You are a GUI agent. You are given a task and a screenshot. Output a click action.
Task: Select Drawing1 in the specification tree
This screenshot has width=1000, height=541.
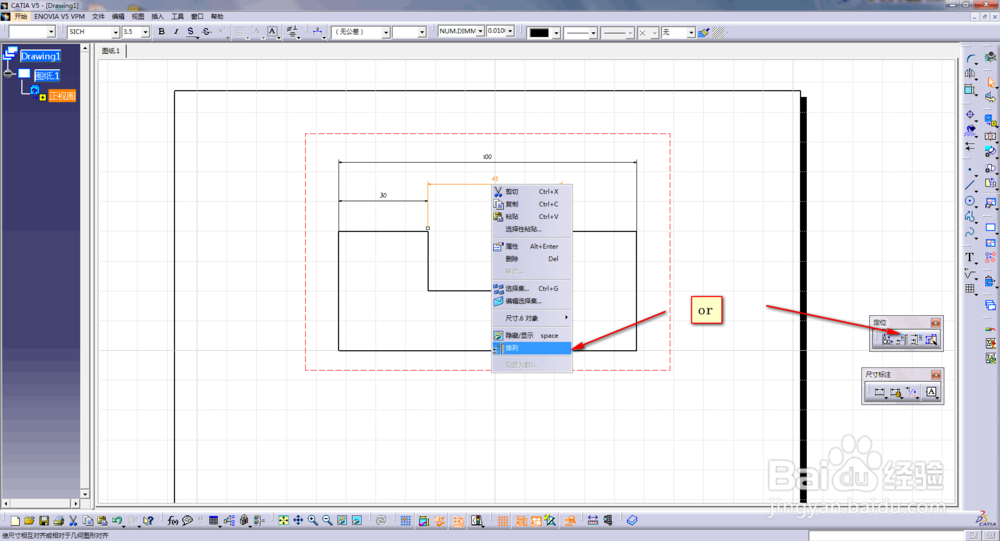[40, 56]
